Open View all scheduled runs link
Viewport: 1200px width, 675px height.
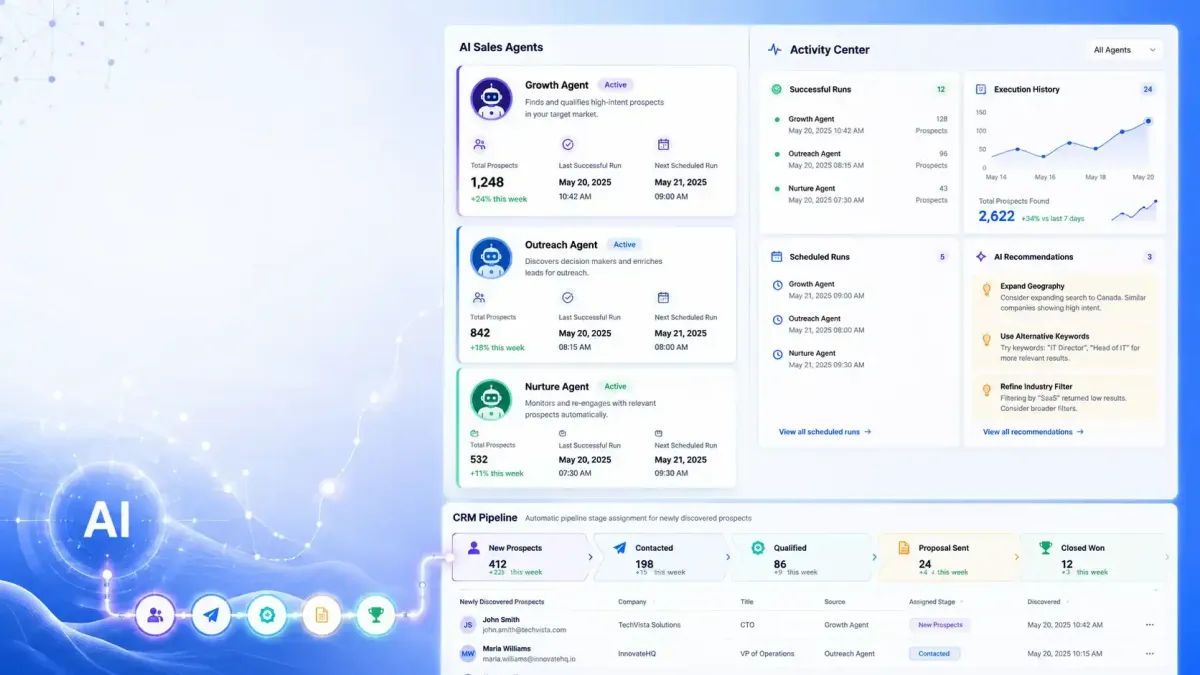(825, 432)
